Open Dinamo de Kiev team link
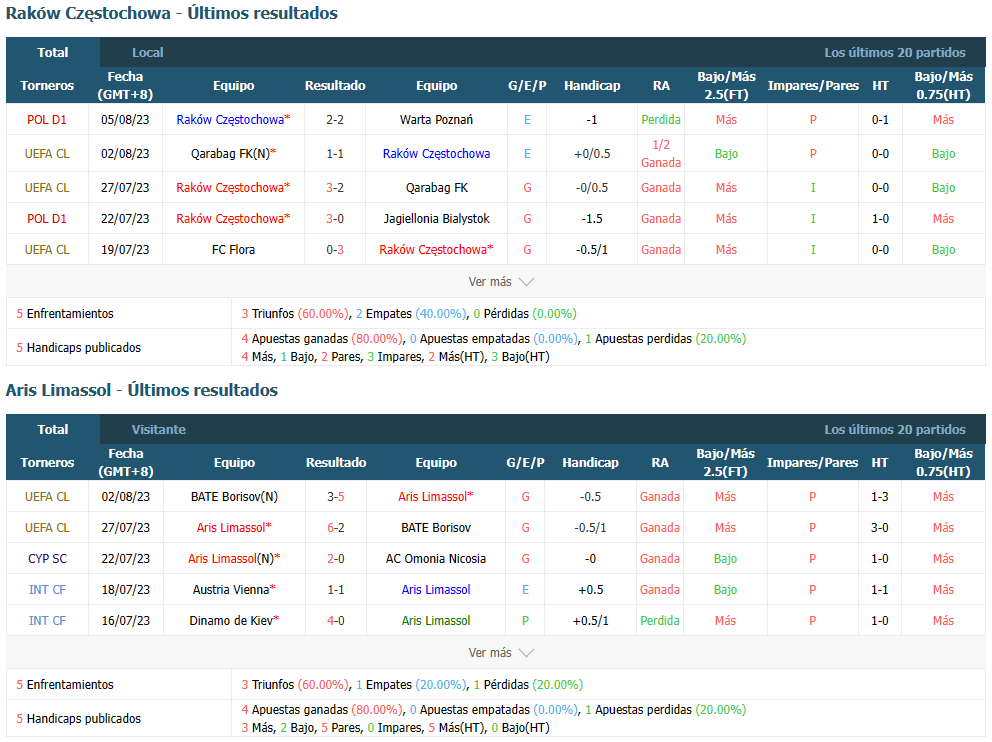The height and width of the screenshot is (742, 992). 234,621
